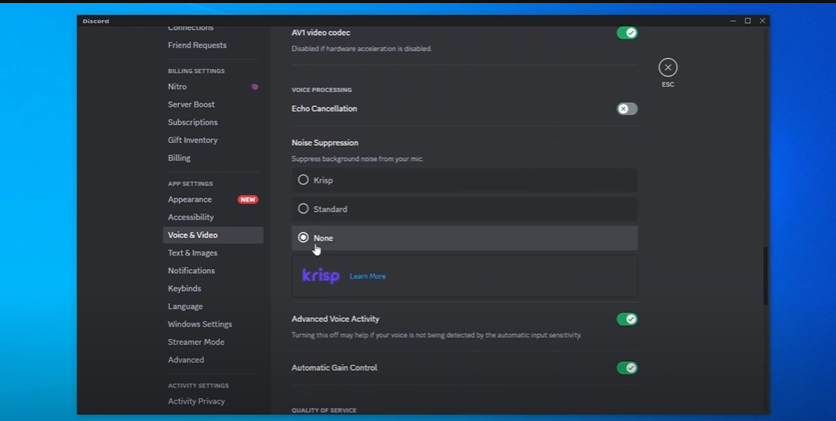Disable Automatic Gain Control switch
The width and height of the screenshot is (836, 421).
pyautogui.click(x=627, y=368)
